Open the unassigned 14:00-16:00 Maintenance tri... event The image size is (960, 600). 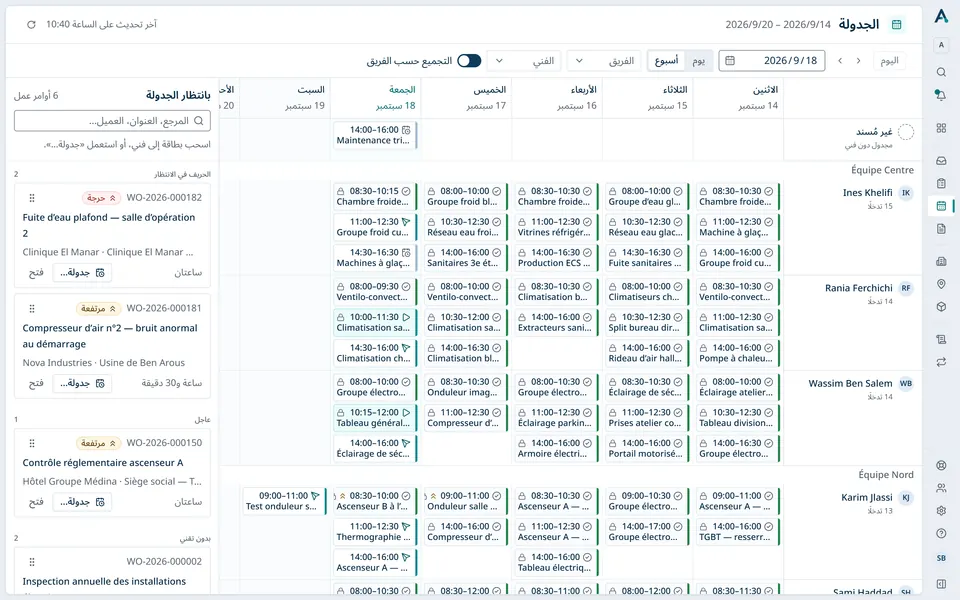[x=375, y=135]
